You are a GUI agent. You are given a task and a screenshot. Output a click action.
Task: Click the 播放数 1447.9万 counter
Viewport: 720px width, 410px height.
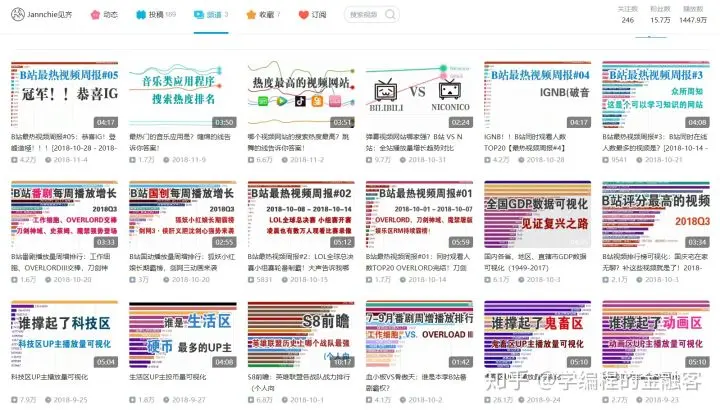pos(693,15)
